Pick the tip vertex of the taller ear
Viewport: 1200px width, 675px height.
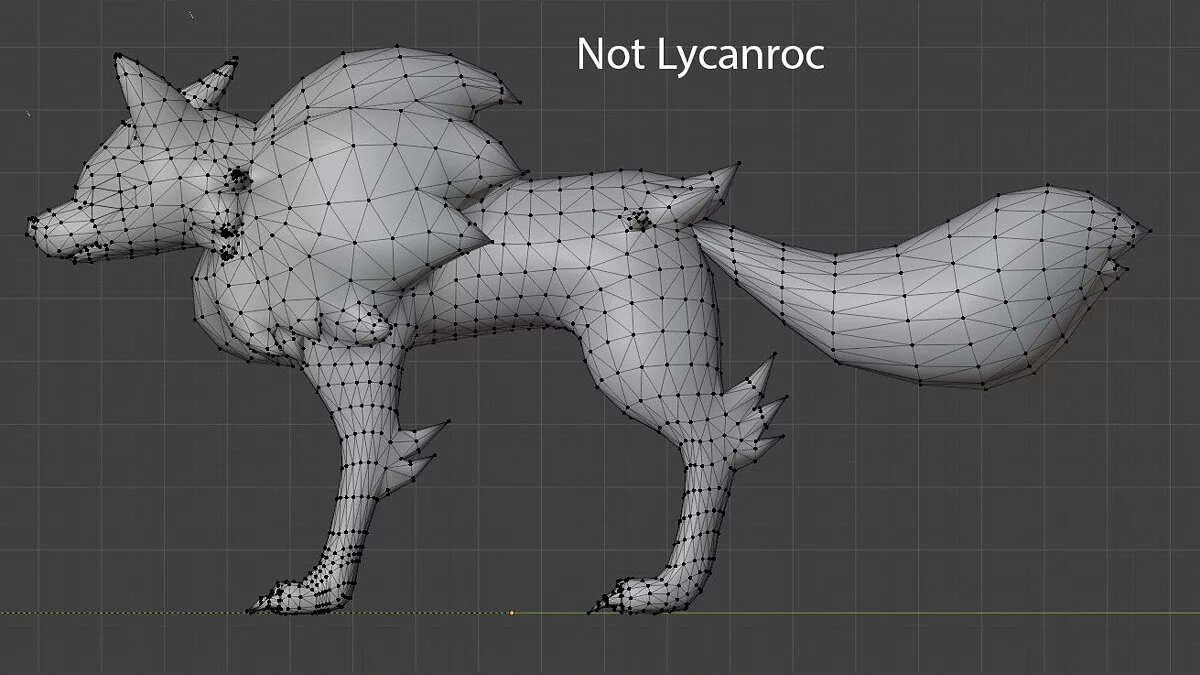click(x=119, y=56)
